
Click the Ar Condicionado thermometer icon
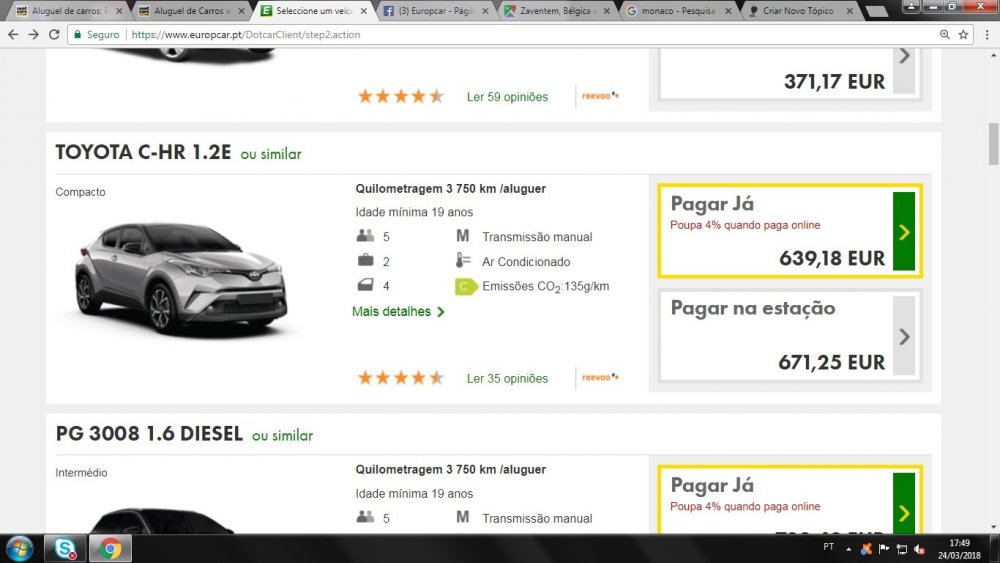[x=463, y=260]
